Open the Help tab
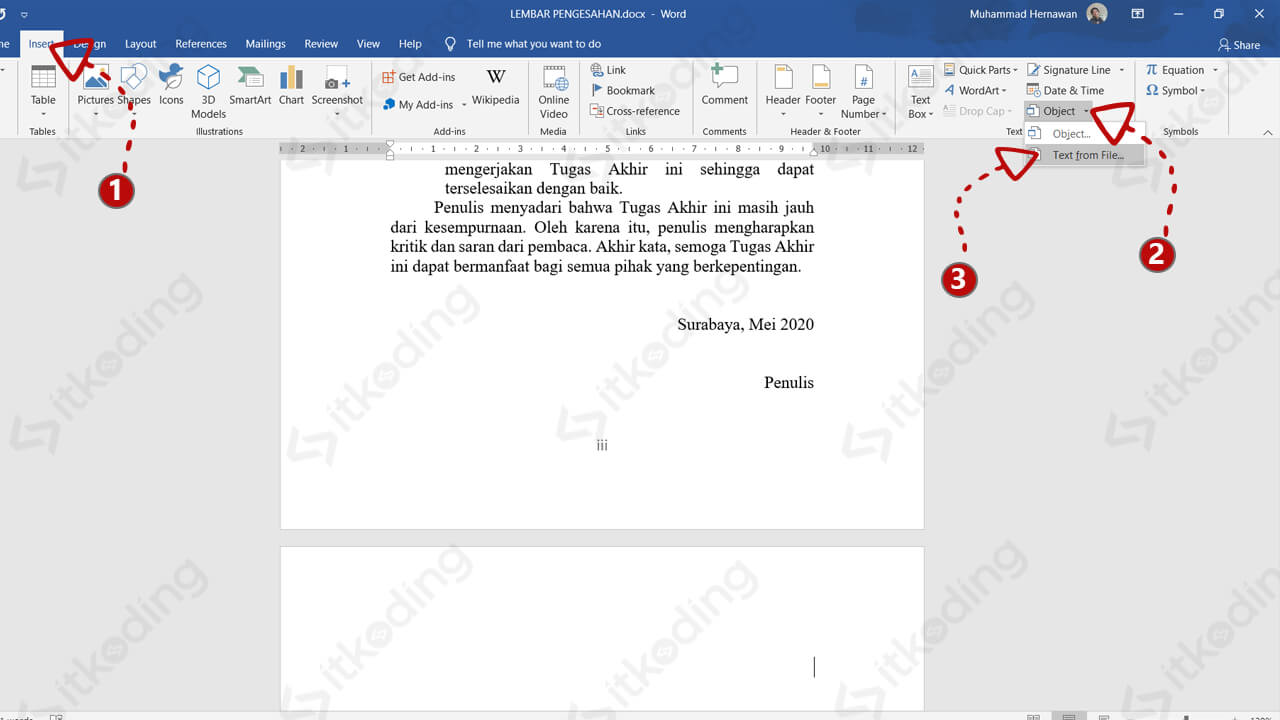This screenshot has width=1280, height=720. 410,44
